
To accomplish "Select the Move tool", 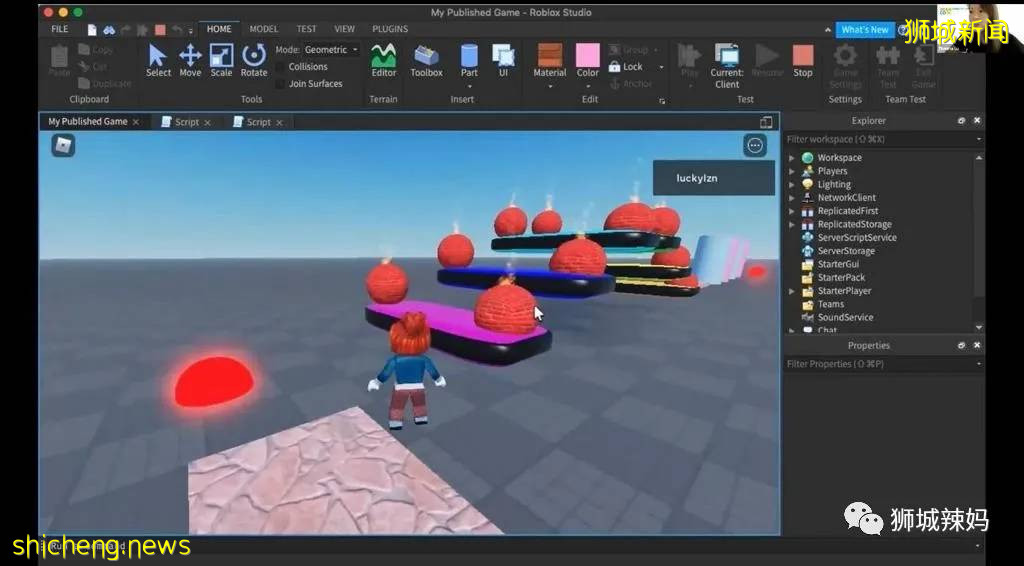I will tap(190, 59).
